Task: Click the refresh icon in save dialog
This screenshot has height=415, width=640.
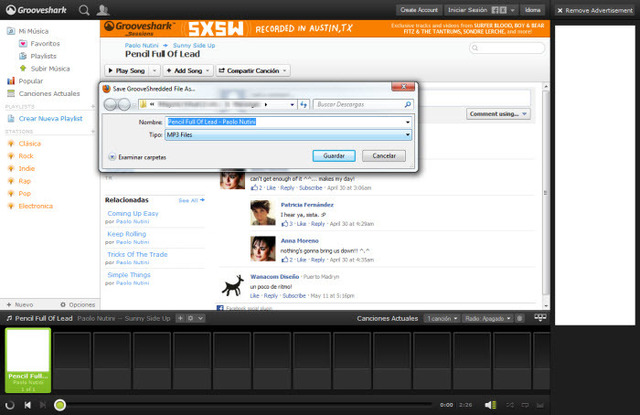Action: click(x=303, y=104)
